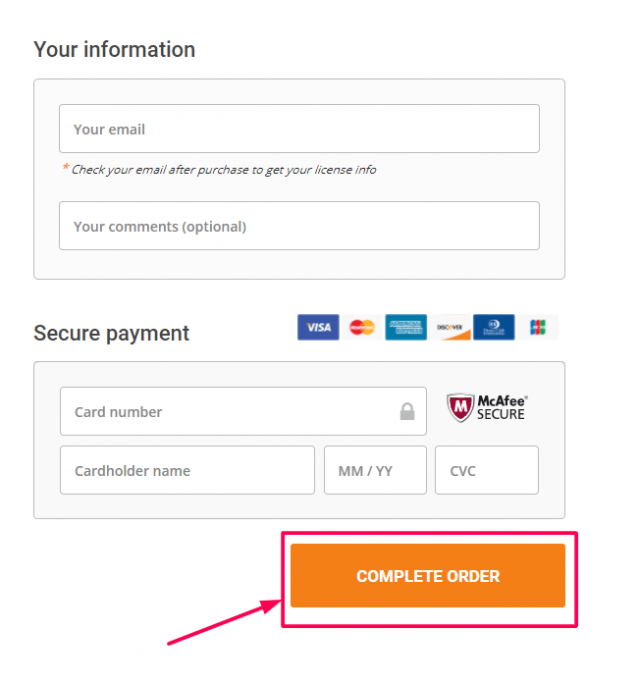Click the Discover card logo
The height and width of the screenshot is (683, 640).
(450, 327)
